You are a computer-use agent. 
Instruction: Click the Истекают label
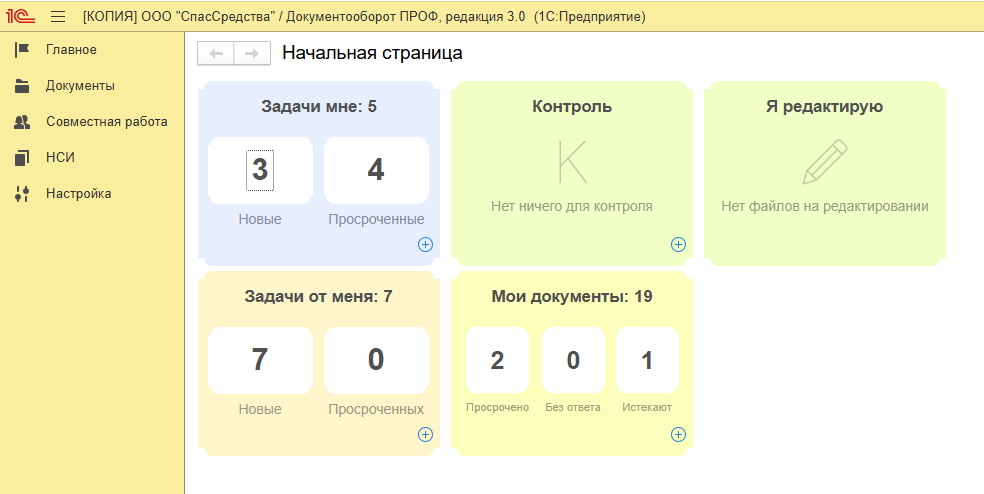tap(647, 407)
